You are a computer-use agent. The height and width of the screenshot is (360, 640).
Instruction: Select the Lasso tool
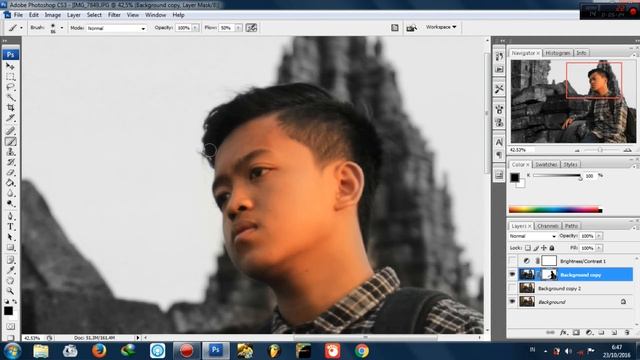click(x=11, y=87)
